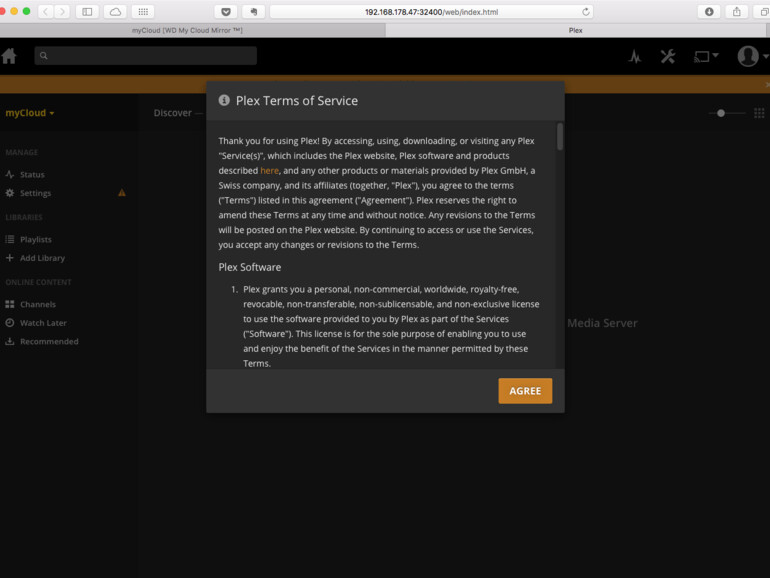Image resolution: width=770 pixels, height=578 pixels.
Task: Click the Evernote extension icon
Action: point(254,12)
